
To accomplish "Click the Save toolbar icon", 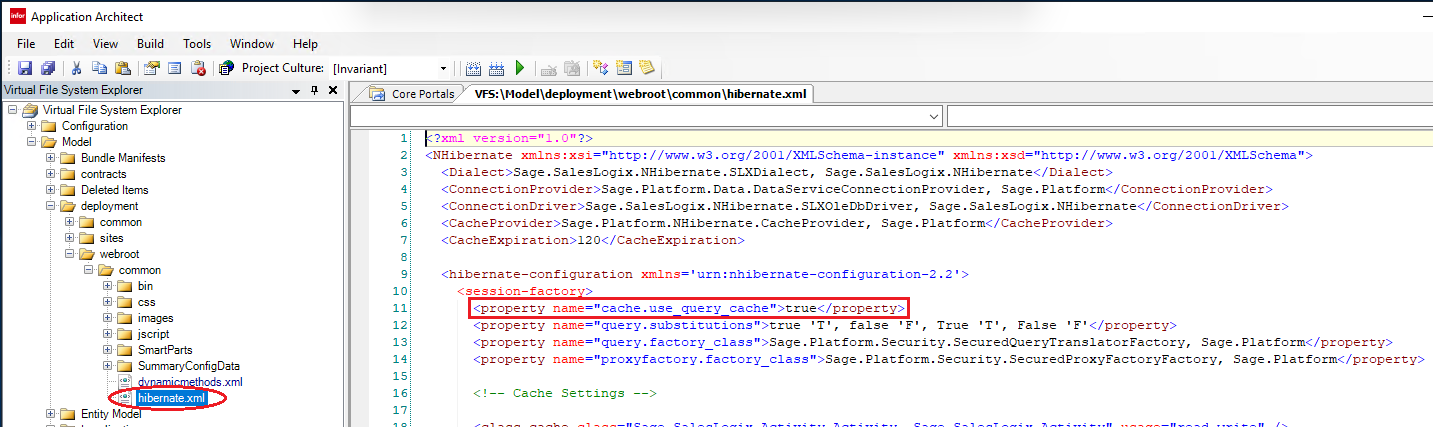I will pos(25,68).
